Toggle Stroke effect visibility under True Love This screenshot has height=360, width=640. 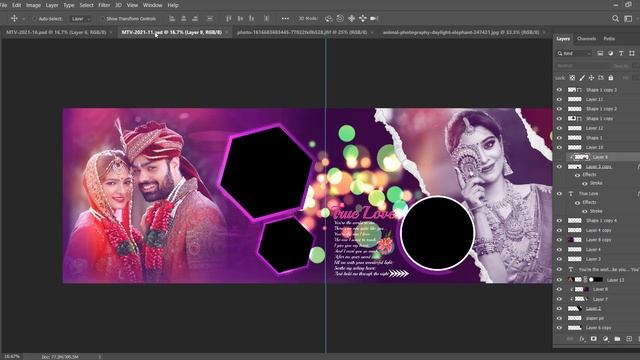click(584, 211)
